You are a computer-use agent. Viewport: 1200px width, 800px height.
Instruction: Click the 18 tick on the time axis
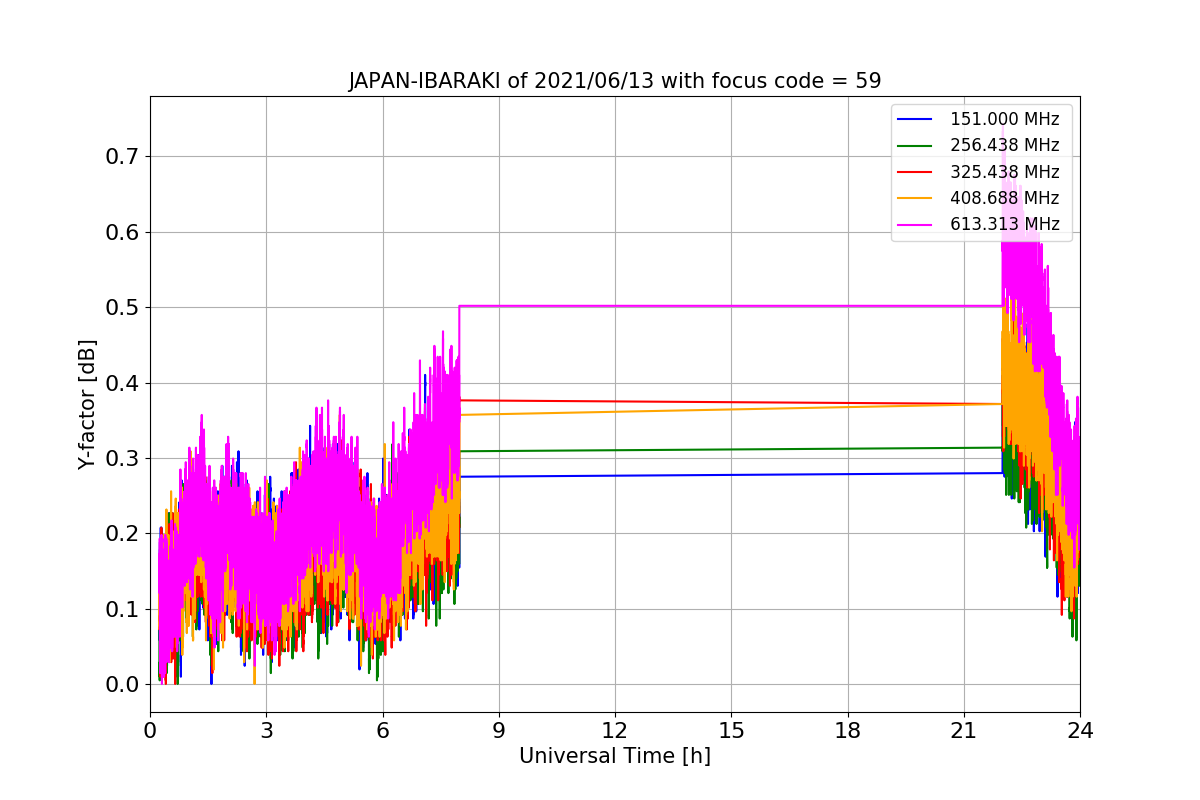pyautogui.click(x=847, y=730)
